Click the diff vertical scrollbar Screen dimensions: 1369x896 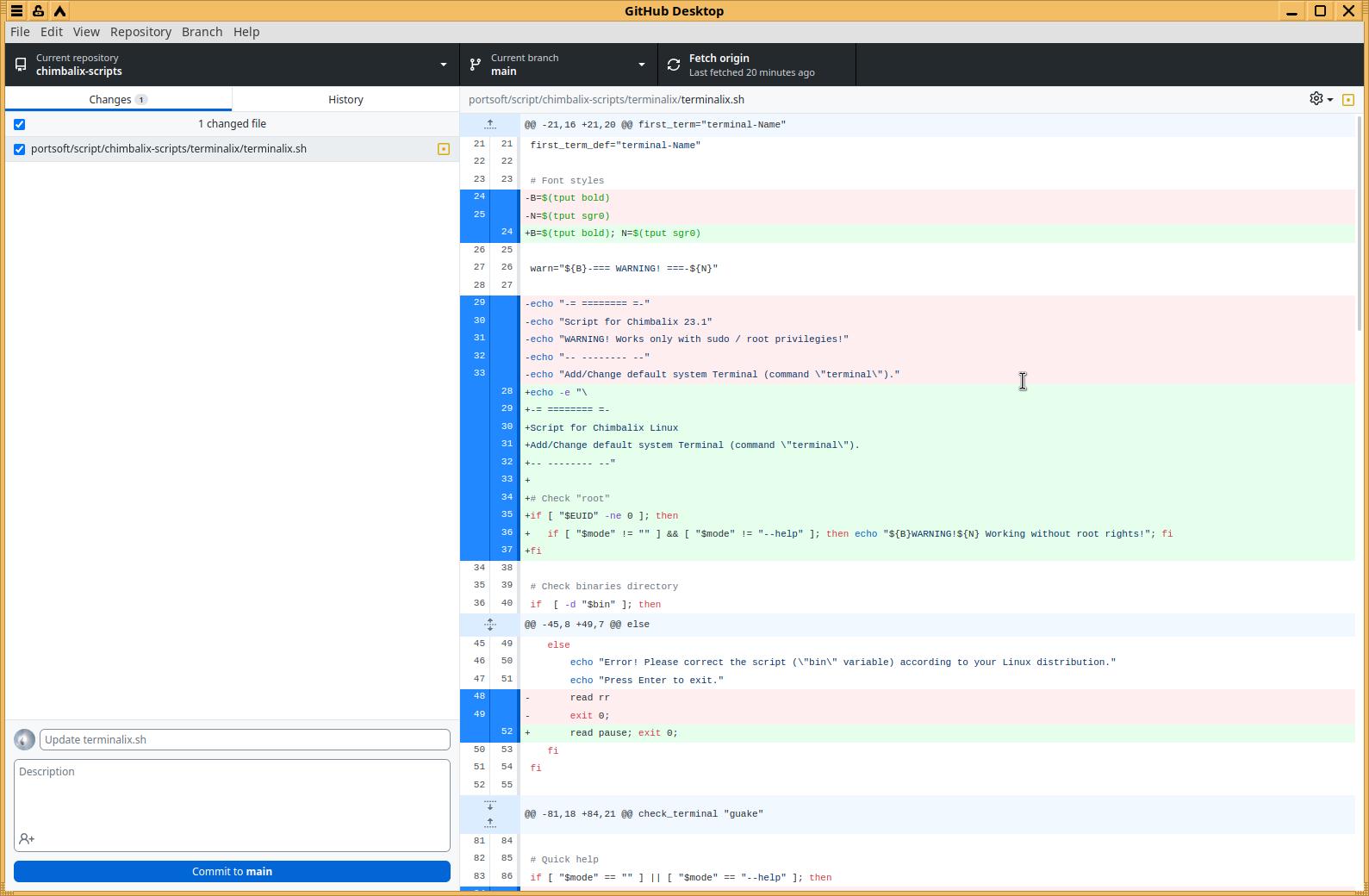click(x=1360, y=224)
